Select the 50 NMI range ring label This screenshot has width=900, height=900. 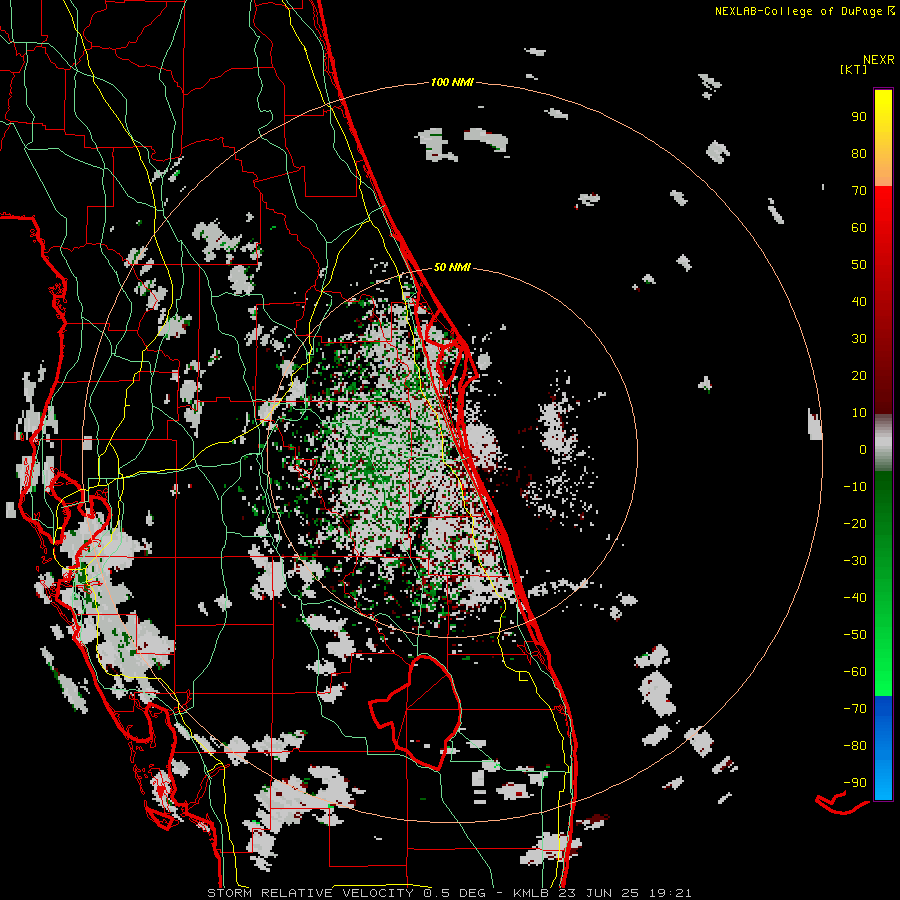(452, 267)
